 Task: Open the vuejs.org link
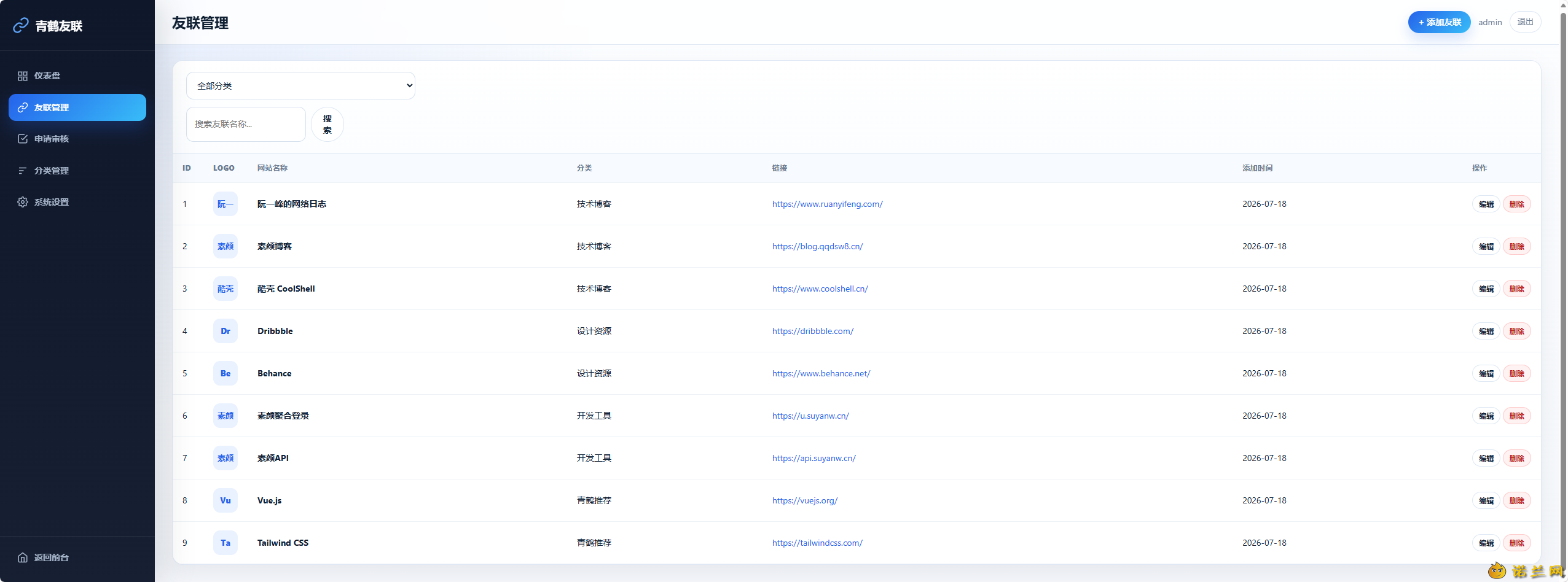[x=804, y=500]
